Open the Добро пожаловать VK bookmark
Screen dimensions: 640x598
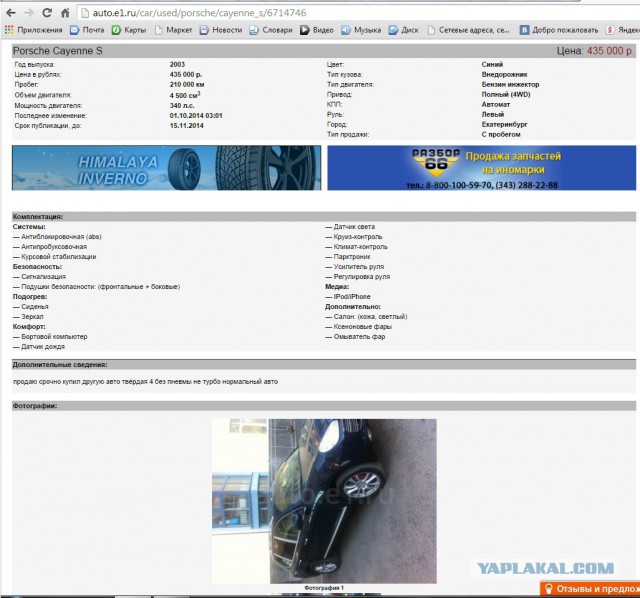[559, 30]
